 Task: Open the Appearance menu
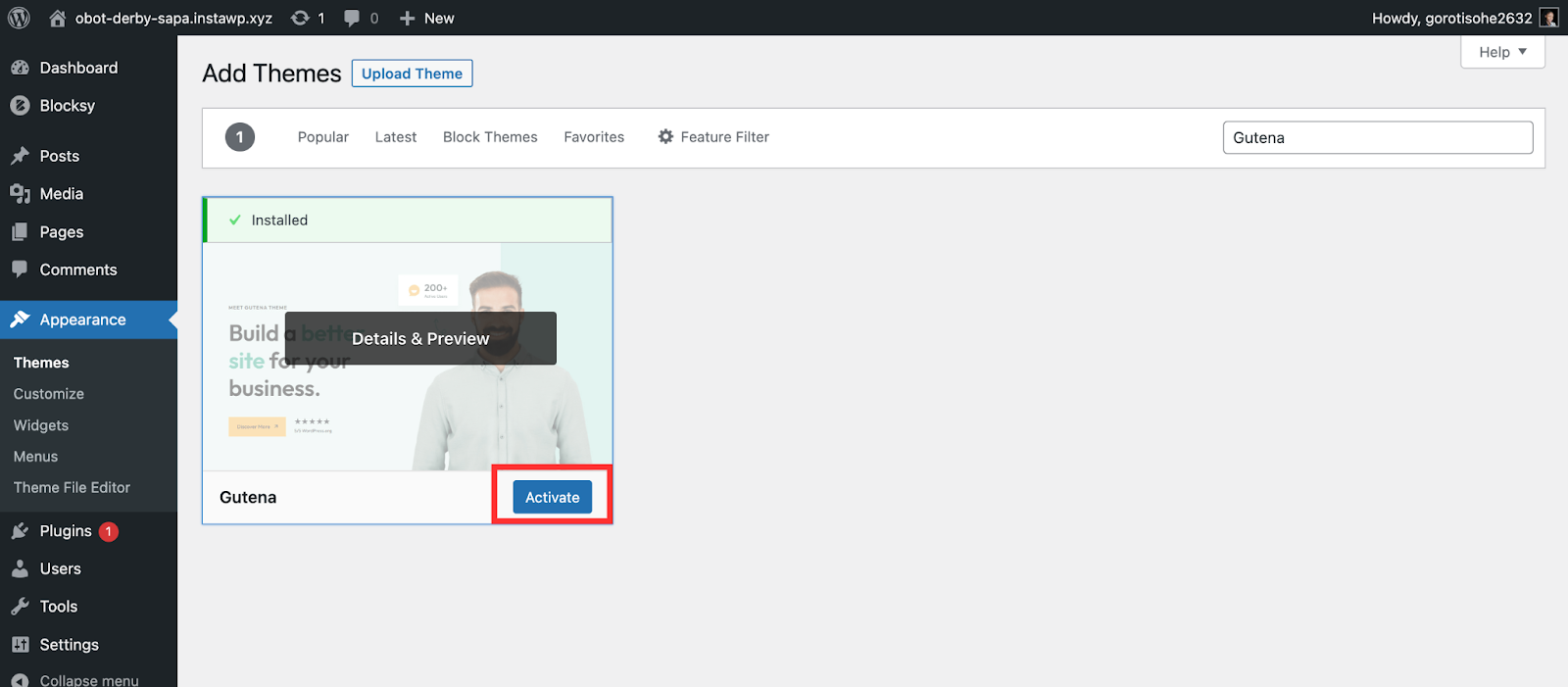[x=88, y=319]
